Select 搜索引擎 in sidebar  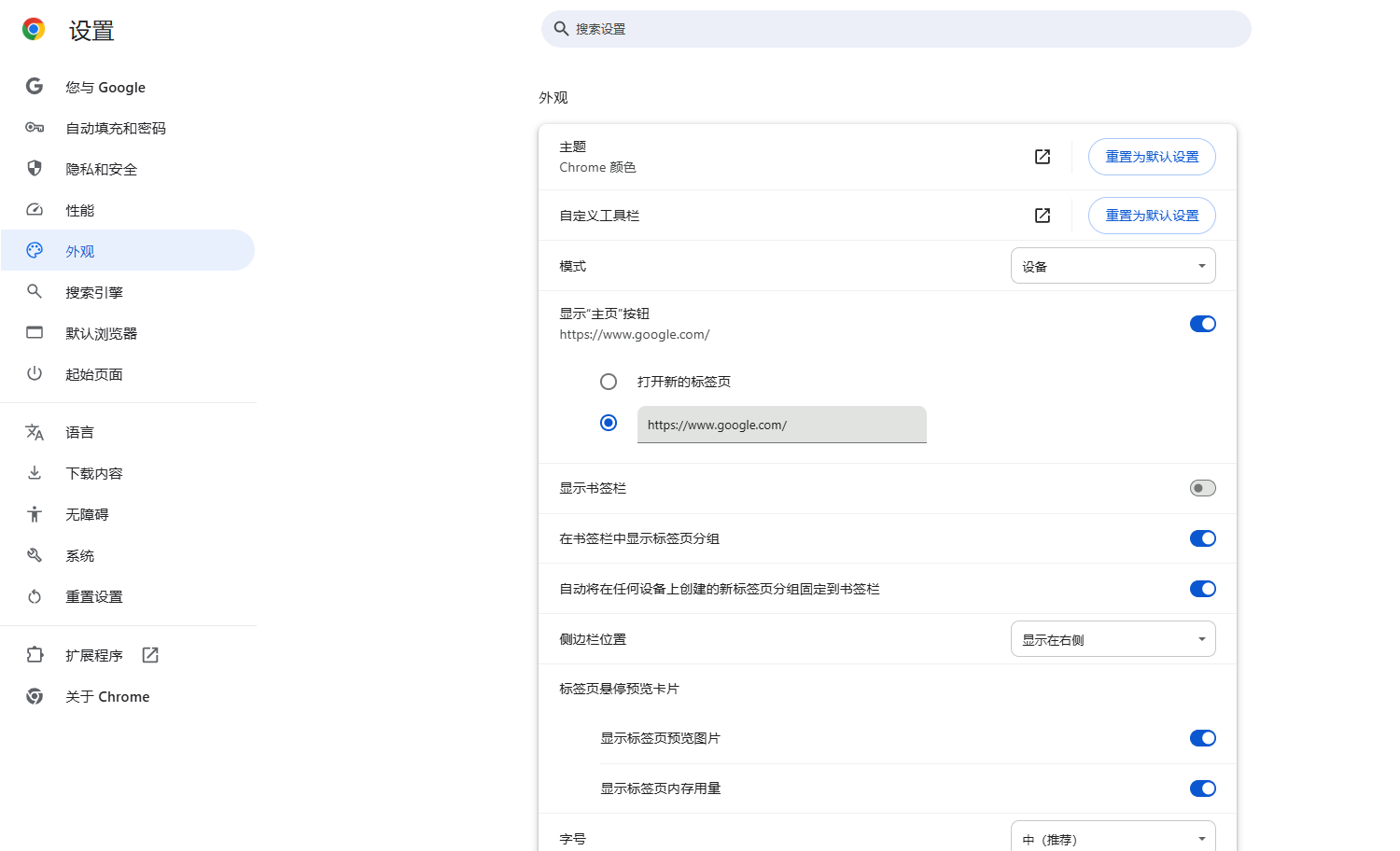tap(127, 292)
